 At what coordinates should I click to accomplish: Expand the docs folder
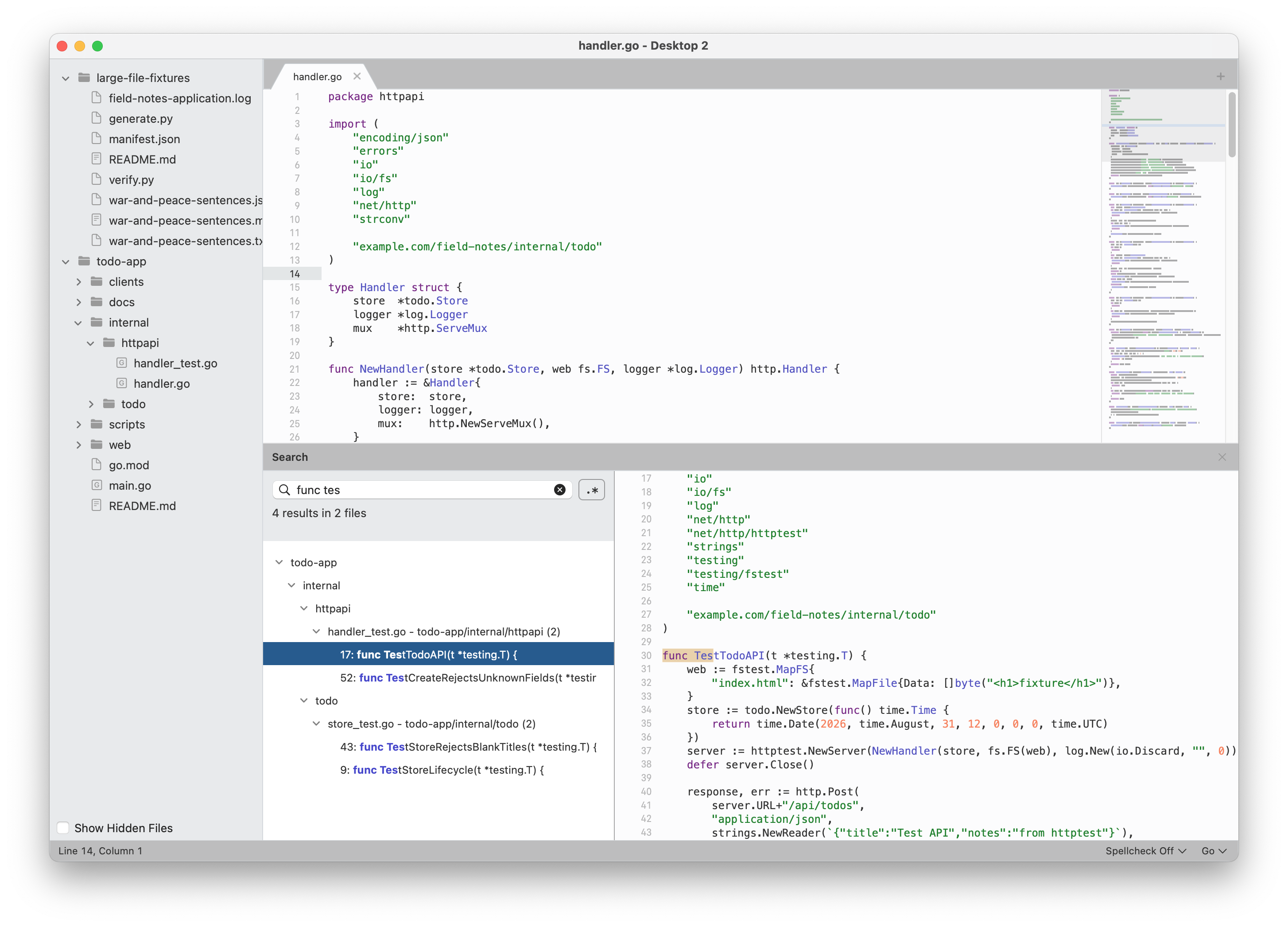click(x=78, y=302)
